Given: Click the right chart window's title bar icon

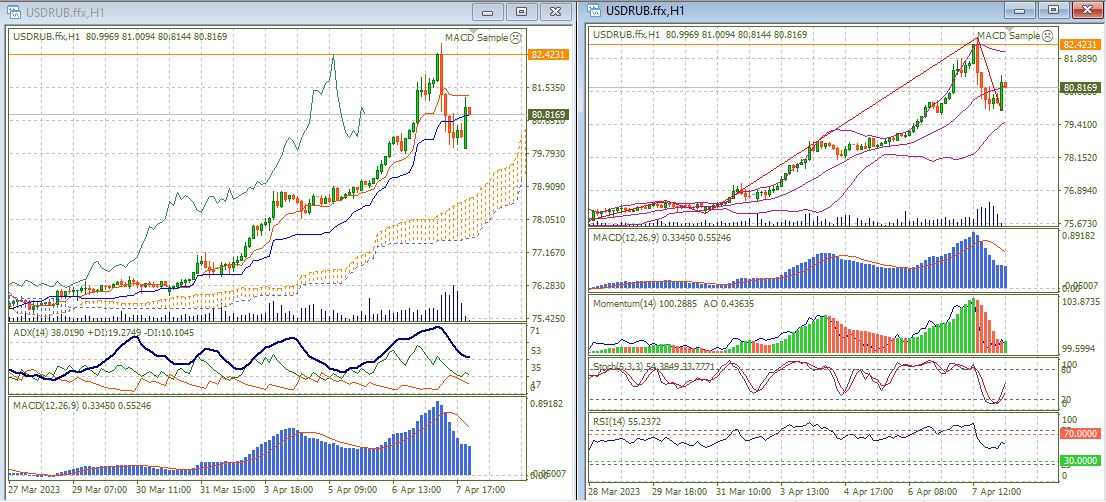Looking at the screenshot, I should pyautogui.click(x=594, y=10).
